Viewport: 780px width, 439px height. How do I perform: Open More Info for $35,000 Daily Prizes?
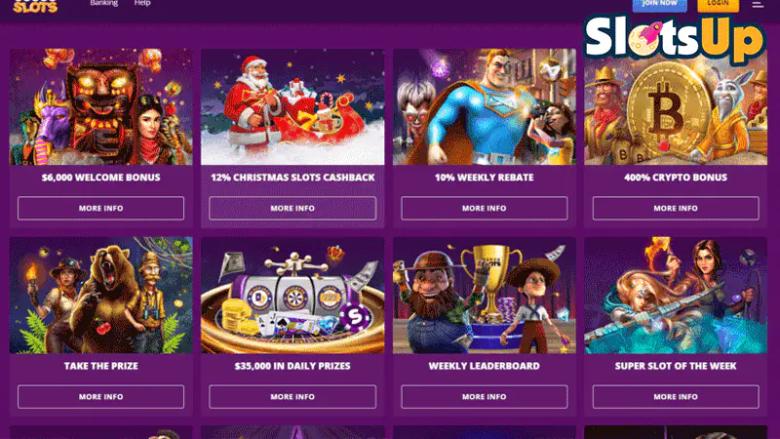tap(292, 397)
